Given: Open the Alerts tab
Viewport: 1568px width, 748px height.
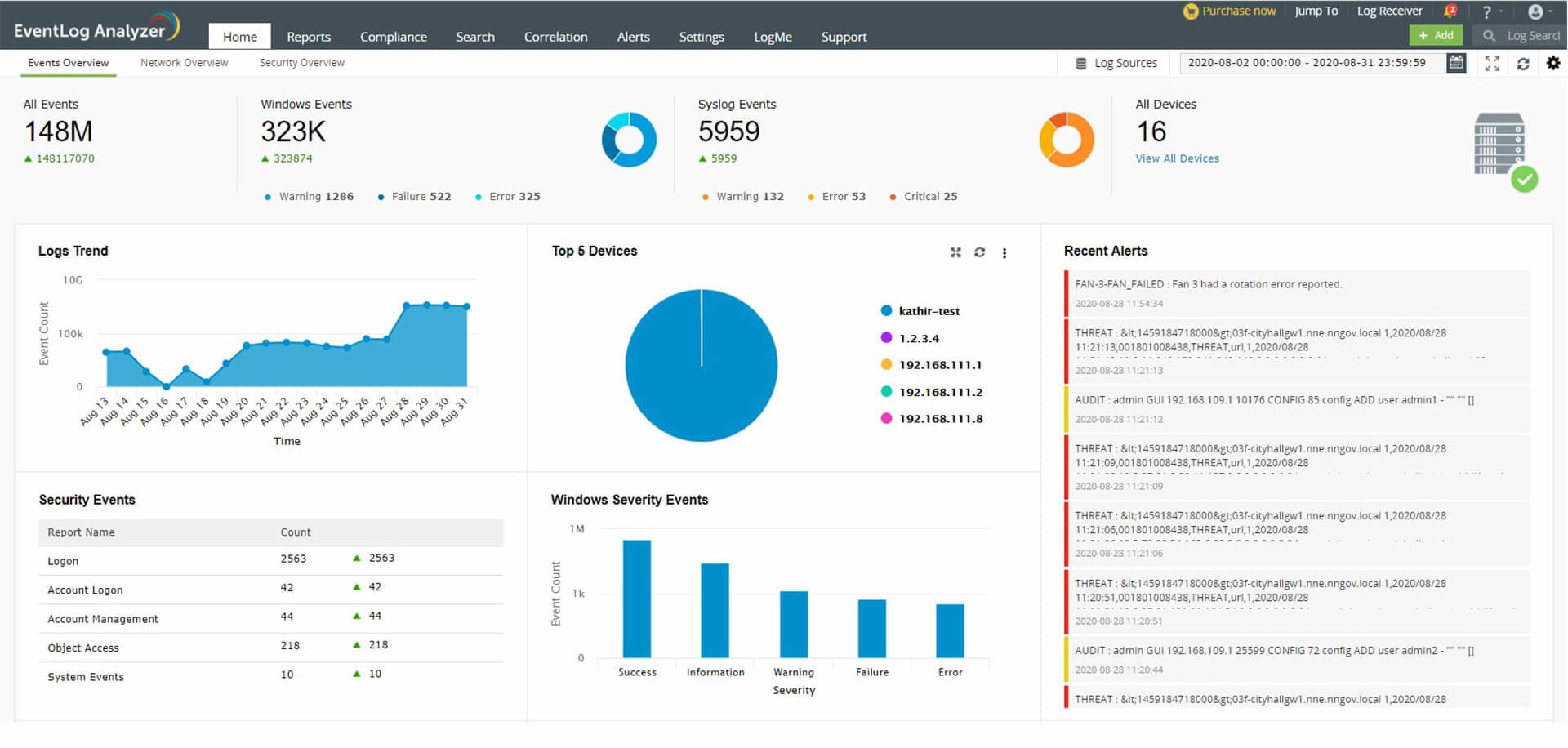Looking at the screenshot, I should click(634, 37).
